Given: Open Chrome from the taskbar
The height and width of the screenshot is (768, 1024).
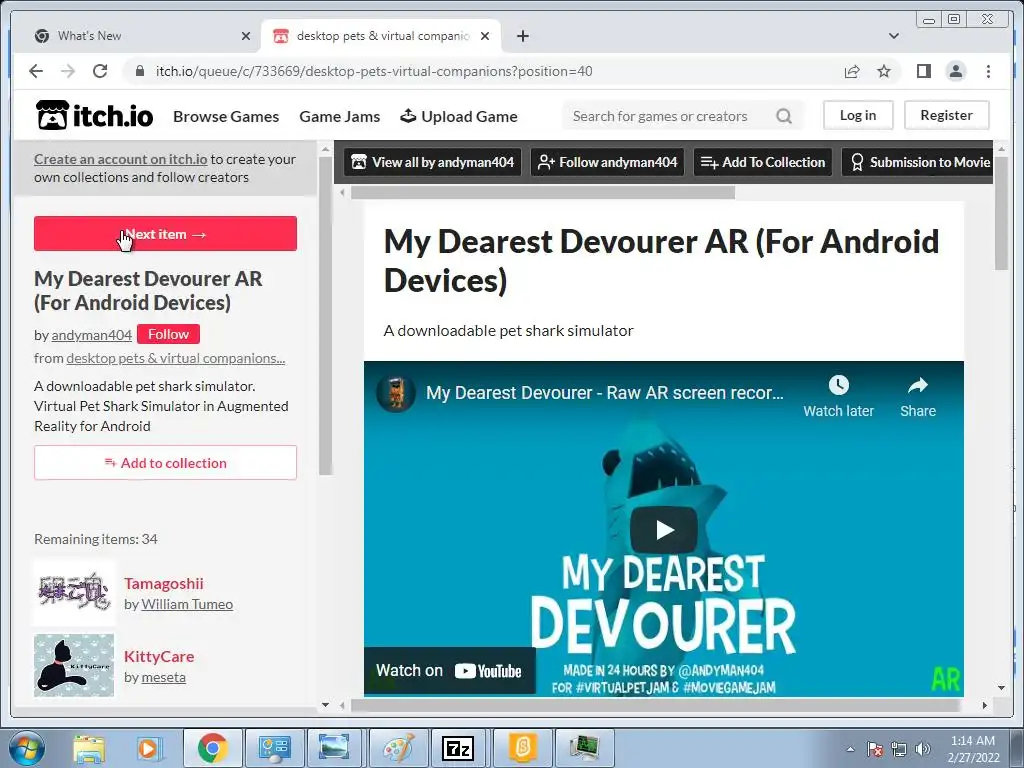Looking at the screenshot, I should coord(212,748).
